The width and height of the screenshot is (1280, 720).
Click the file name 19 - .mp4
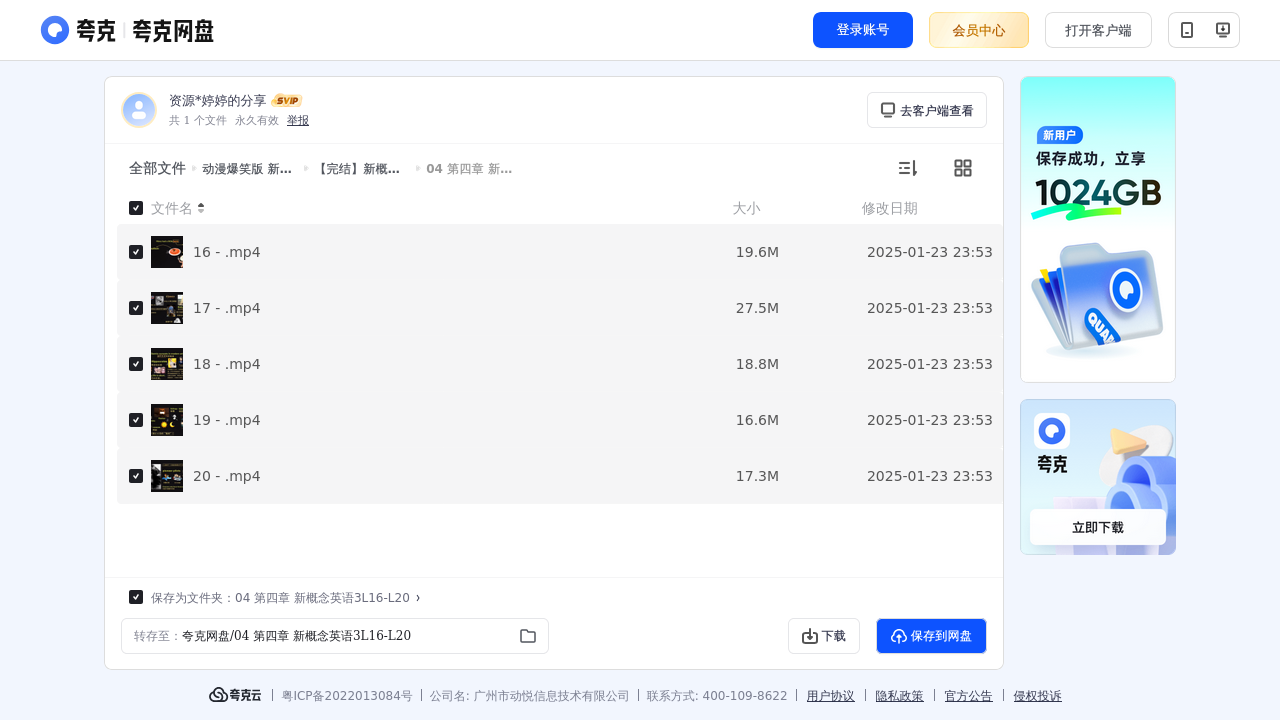coord(227,420)
